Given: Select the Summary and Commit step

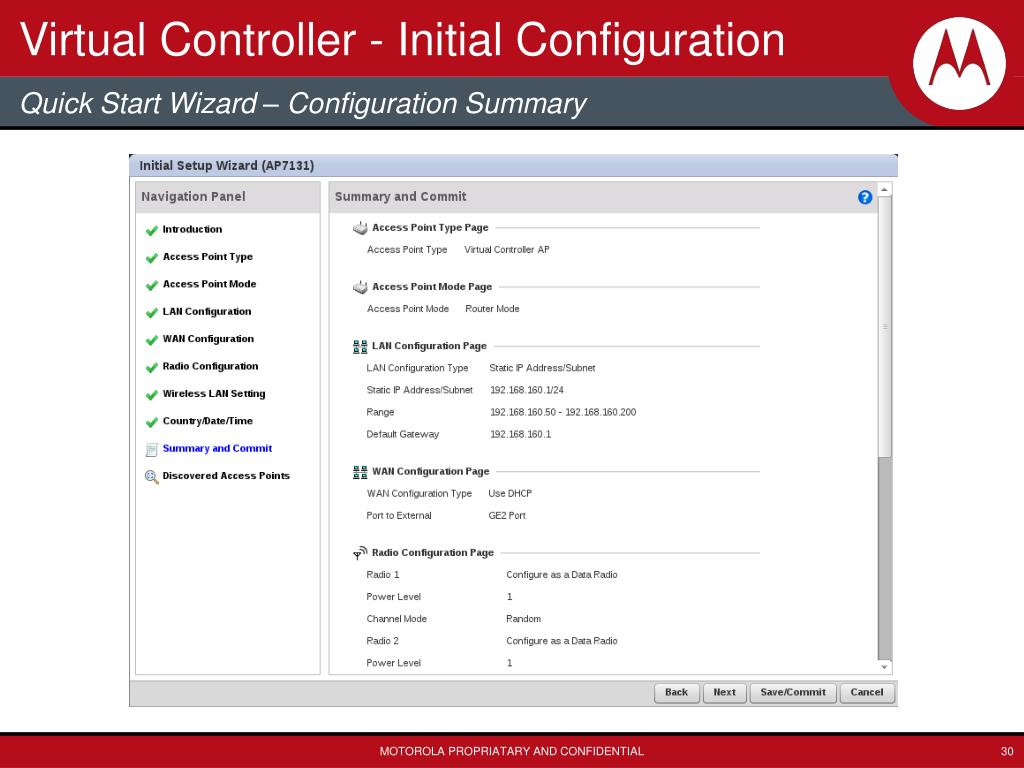Looking at the screenshot, I should (x=217, y=449).
